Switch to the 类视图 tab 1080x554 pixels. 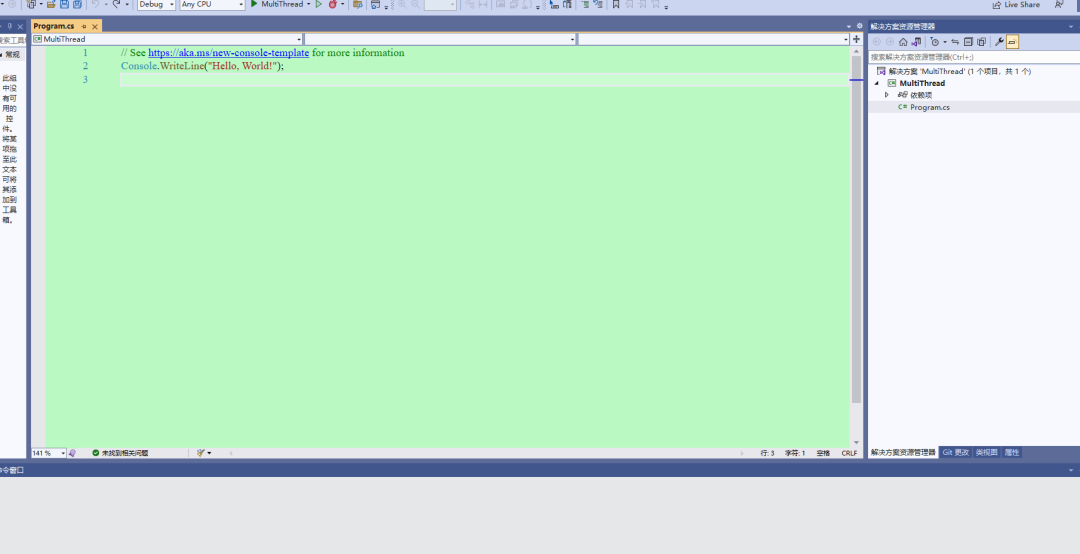[x=986, y=453]
